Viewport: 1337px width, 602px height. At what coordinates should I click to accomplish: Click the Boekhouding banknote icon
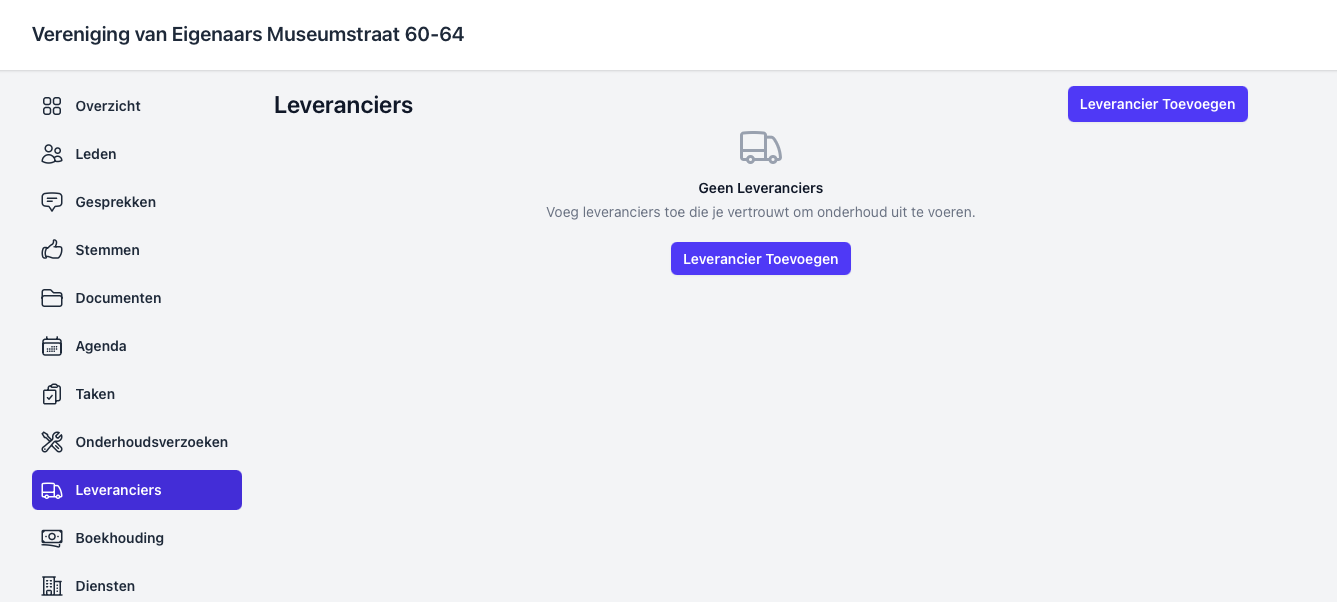[x=52, y=538]
